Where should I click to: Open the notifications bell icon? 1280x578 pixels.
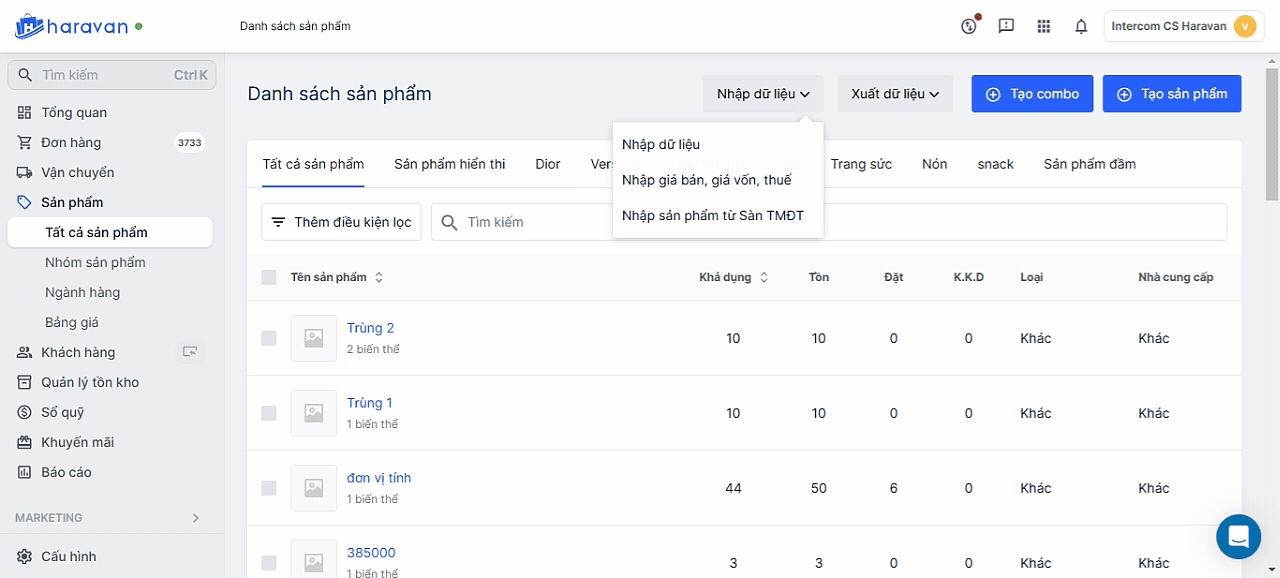point(1081,27)
